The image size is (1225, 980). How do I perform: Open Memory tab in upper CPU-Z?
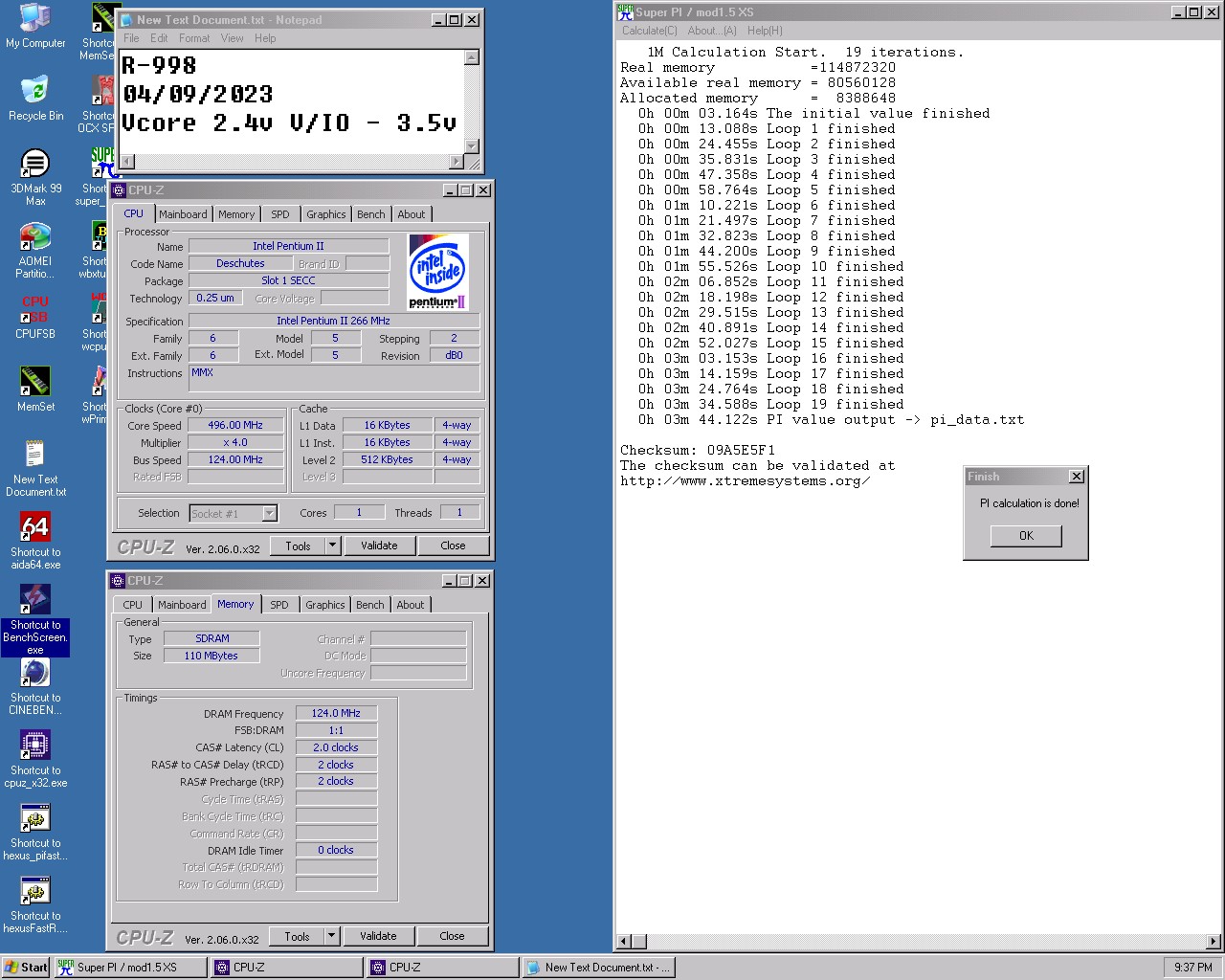click(236, 214)
